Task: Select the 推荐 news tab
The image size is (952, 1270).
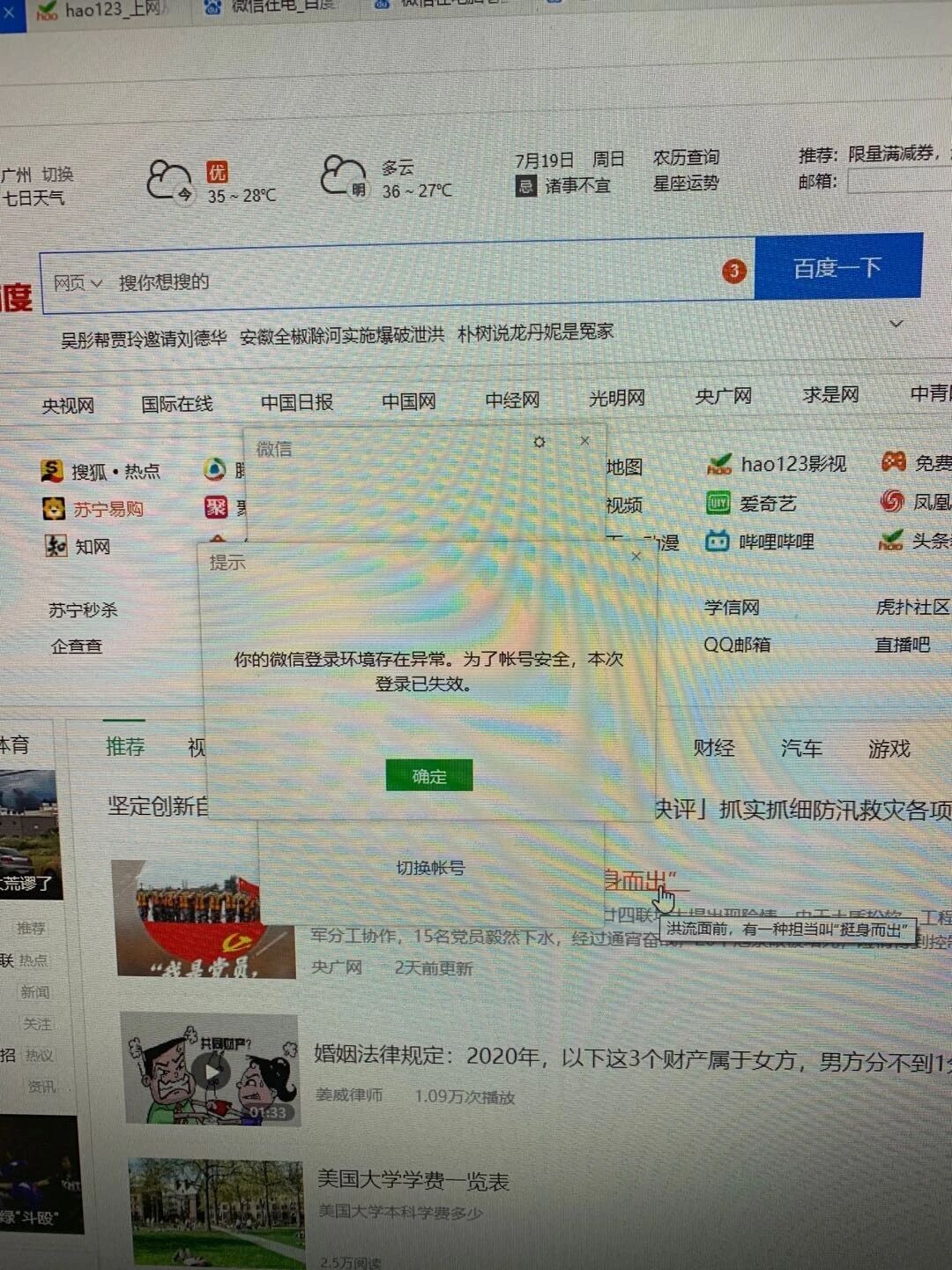Action: point(125,747)
